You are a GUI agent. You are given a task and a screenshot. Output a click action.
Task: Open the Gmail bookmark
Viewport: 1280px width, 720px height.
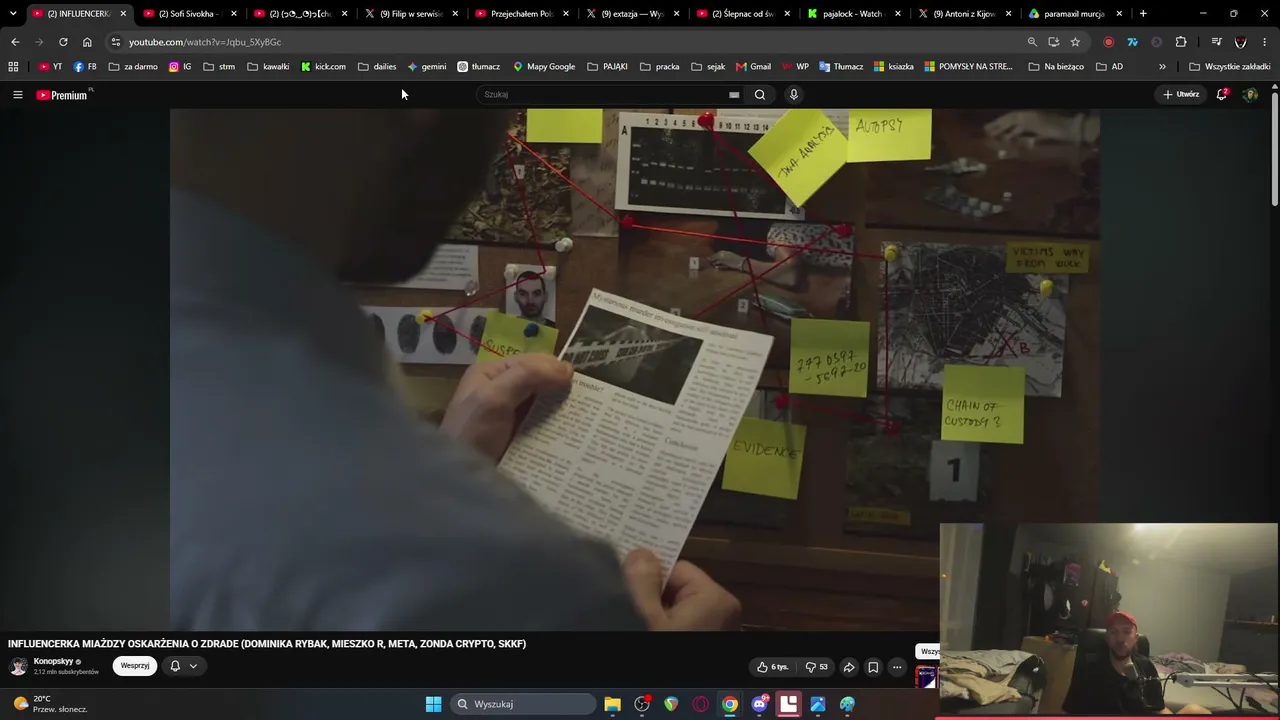point(753,67)
